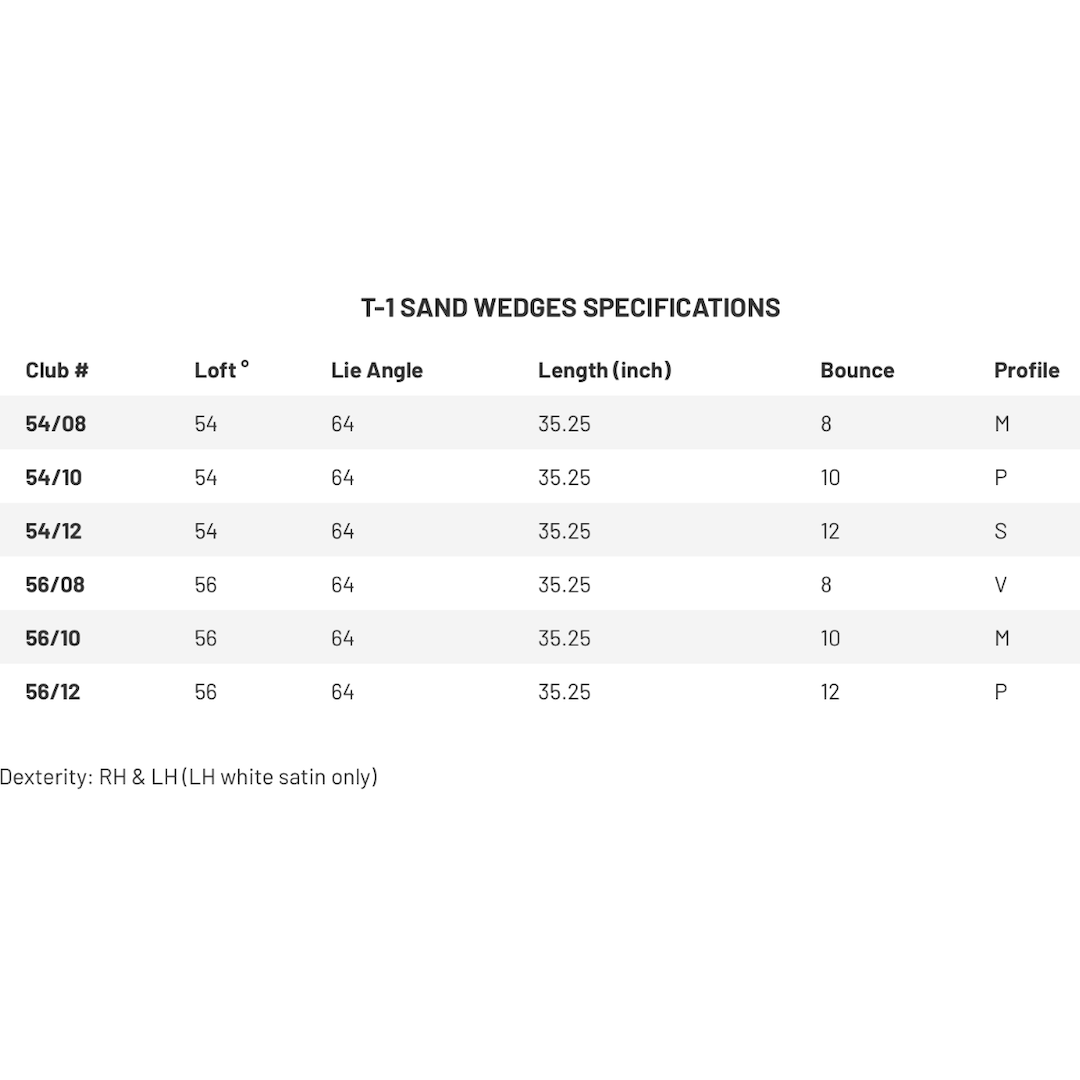This screenshot has width=1080, height=1080.
Task: Click the lie angle 64 in 56/10 row
Action: (x=342, y=638)
